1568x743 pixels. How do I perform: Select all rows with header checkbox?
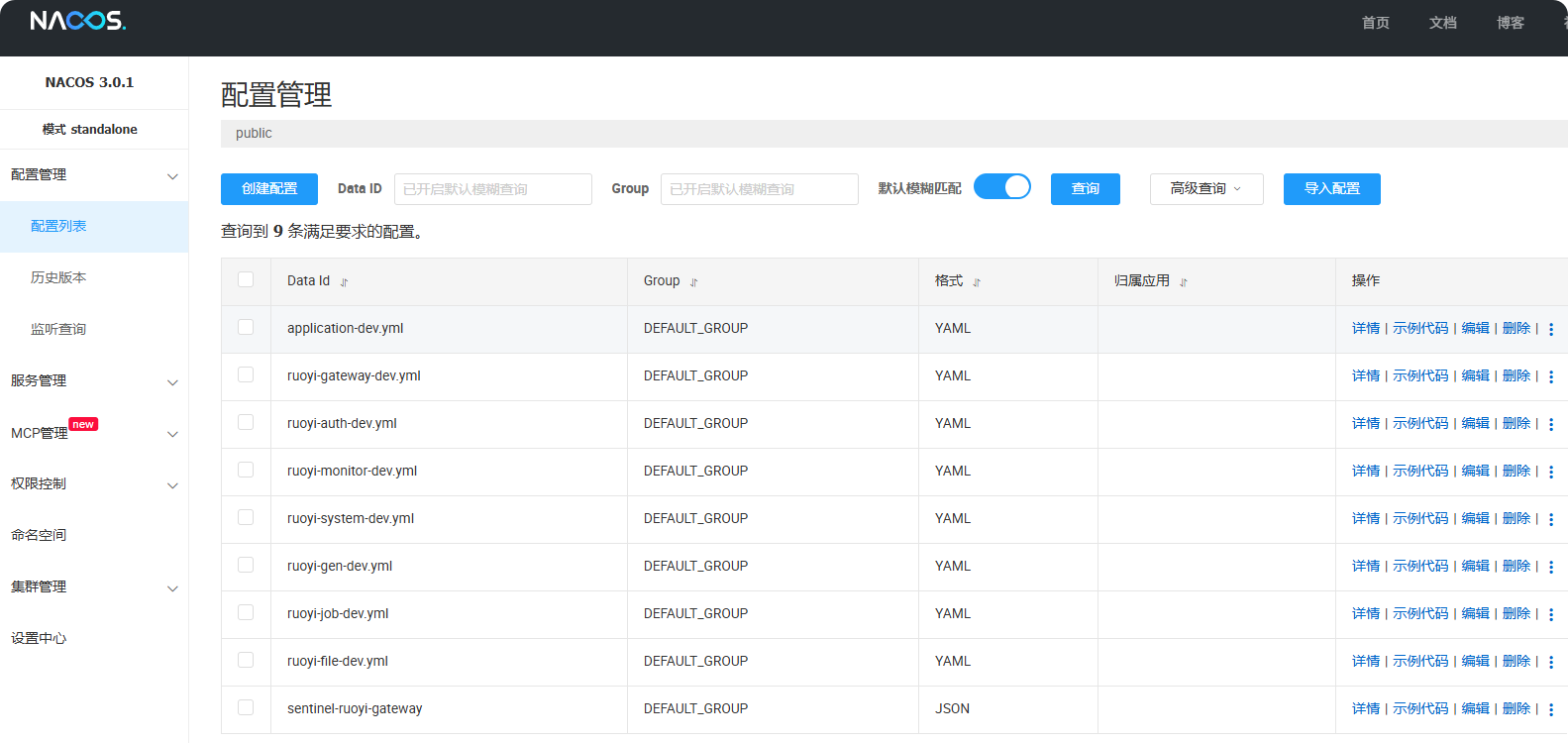click(x=246, y=279)
